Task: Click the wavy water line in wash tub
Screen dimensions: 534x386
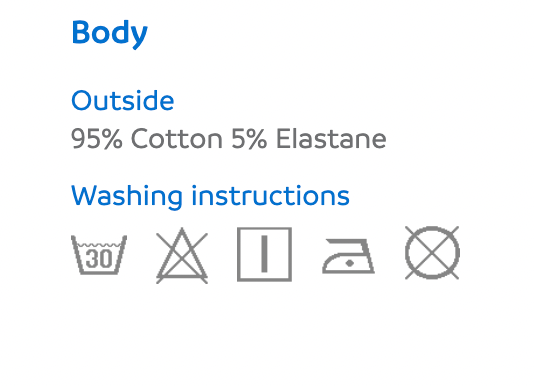Action: [99, 245]
